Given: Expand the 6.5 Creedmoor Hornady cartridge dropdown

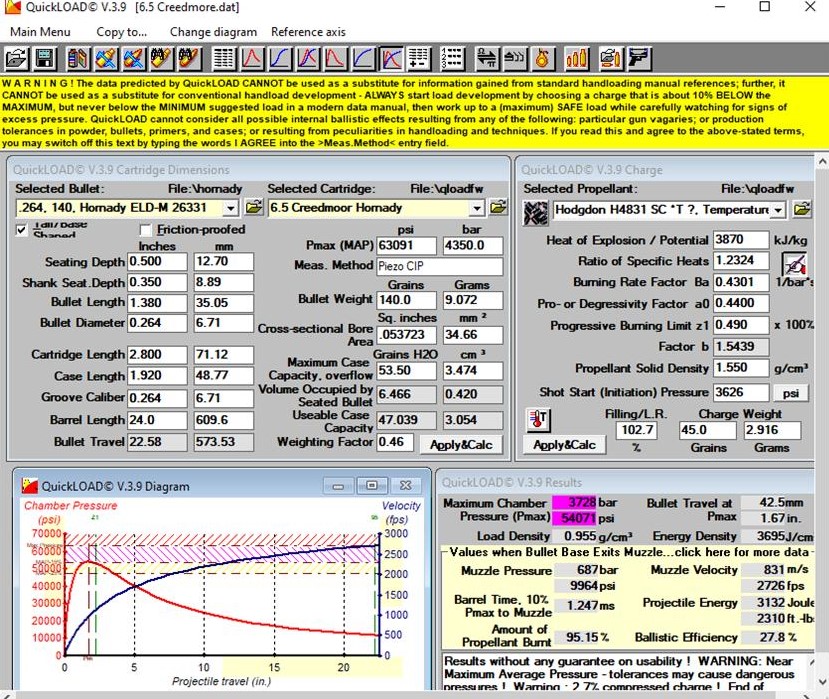Looking at the screenshot, I should pyautogui.click(x=477, y=208).
